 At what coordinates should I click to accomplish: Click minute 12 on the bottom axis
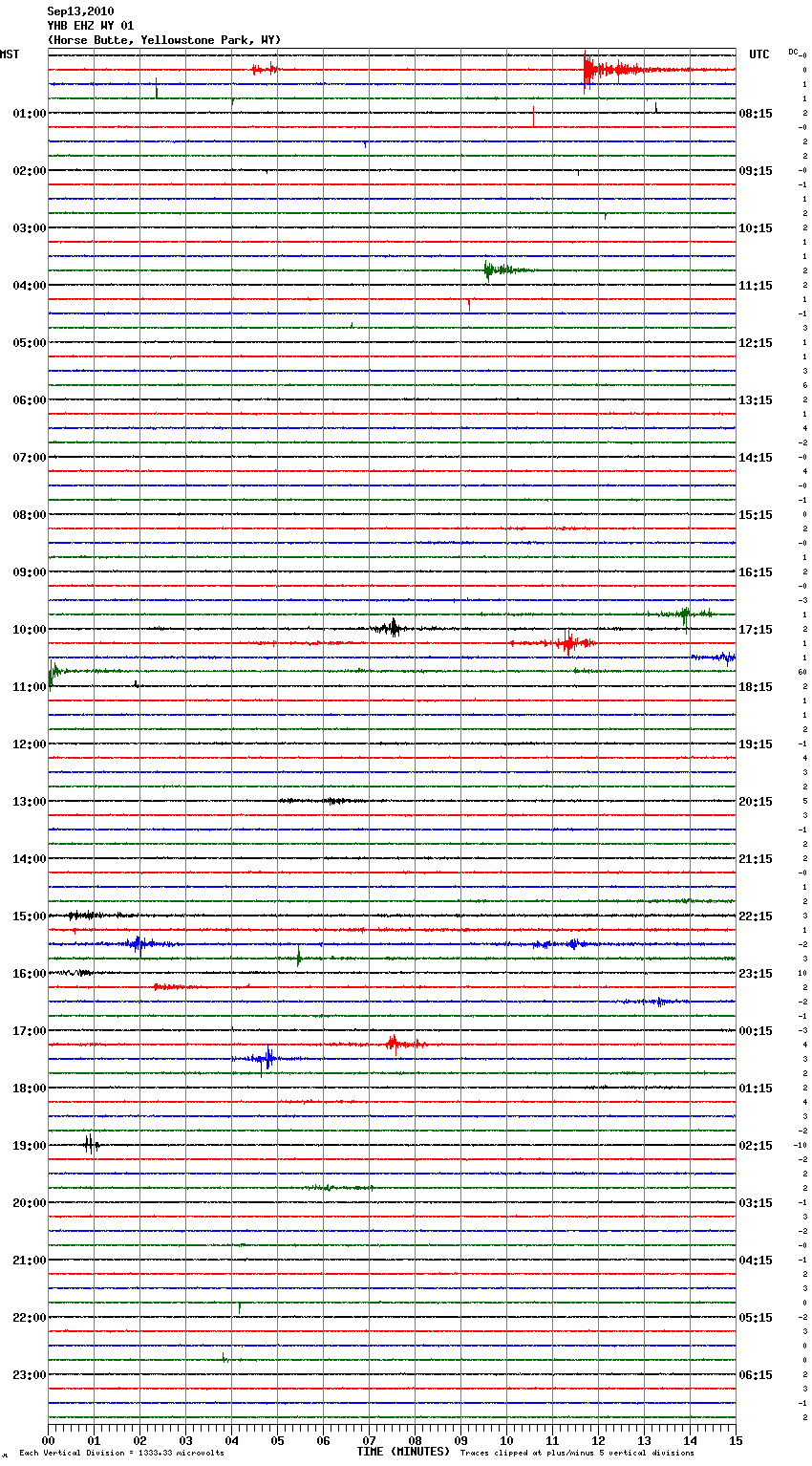[598, 1440]
